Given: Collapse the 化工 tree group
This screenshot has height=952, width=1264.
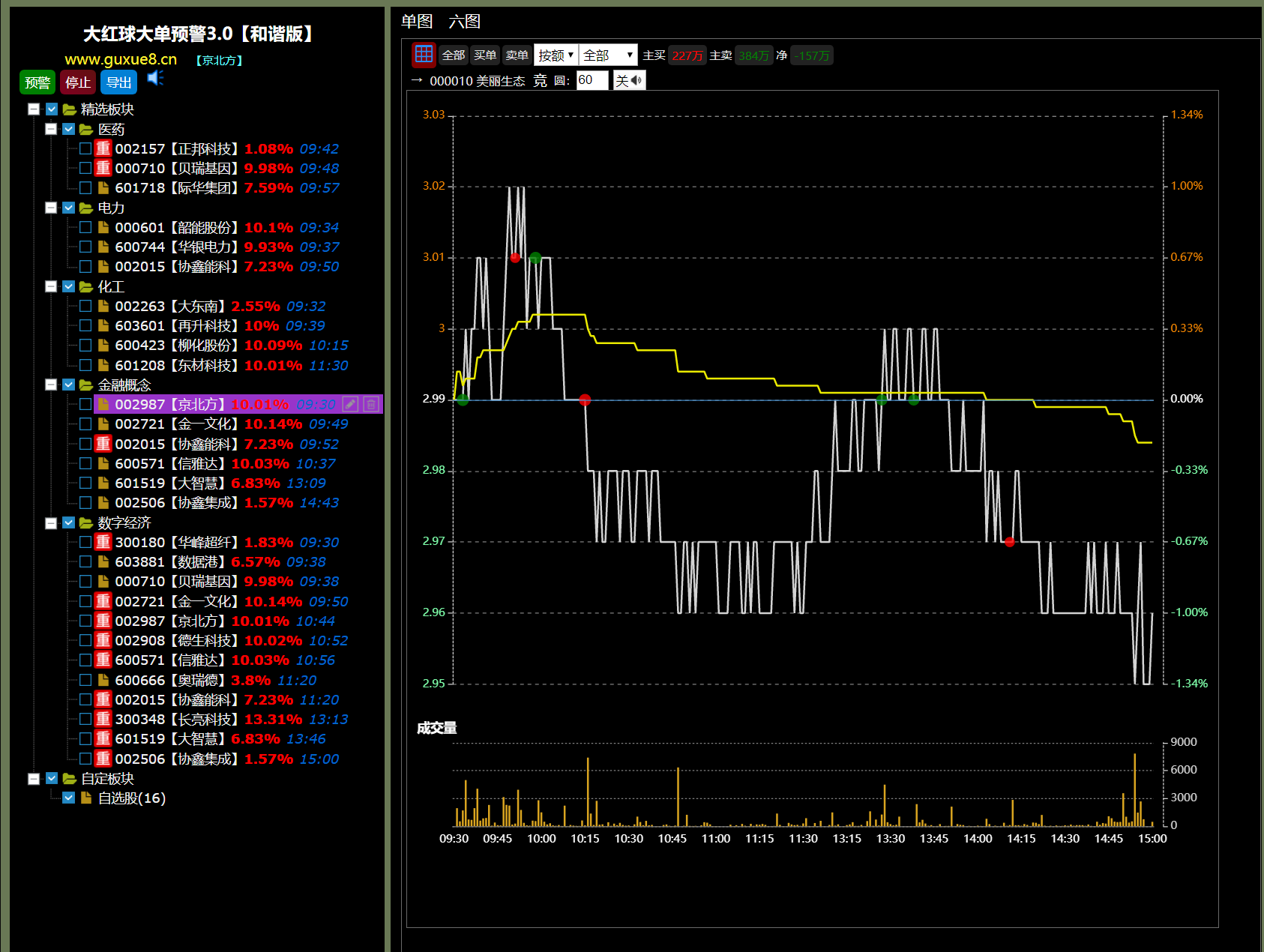Looking at the screenshot, I should (x=51, y=286).
